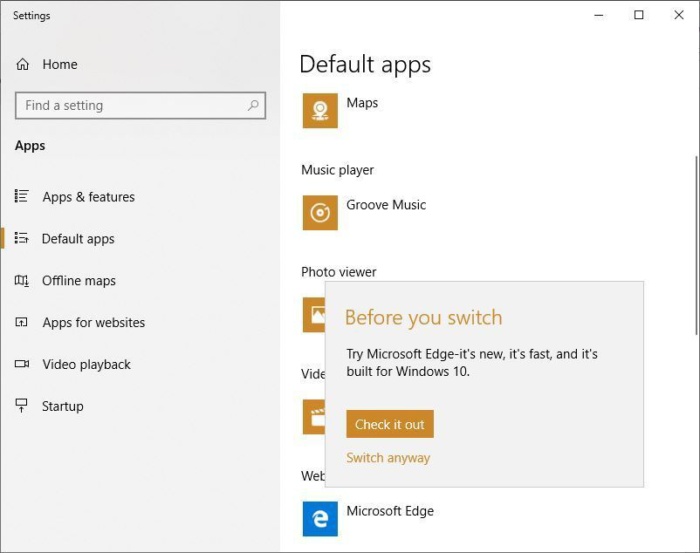700x553 pixels.
Task: Click the Check it out button
Action: (390, 424)
